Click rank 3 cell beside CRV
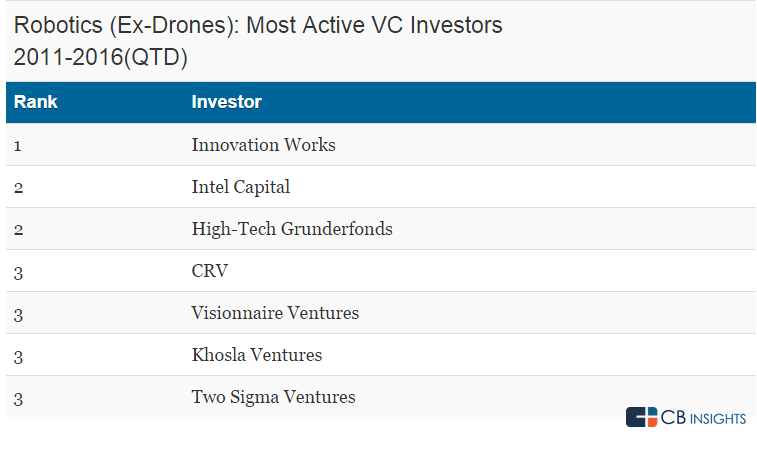 point(18,272)
